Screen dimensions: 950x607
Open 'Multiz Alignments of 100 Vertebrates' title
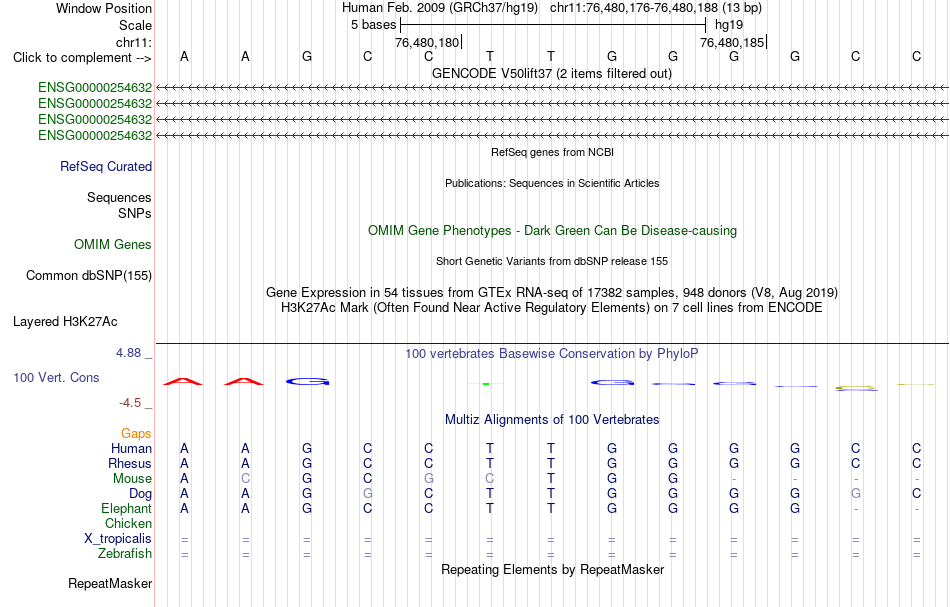tap(552, 420)
